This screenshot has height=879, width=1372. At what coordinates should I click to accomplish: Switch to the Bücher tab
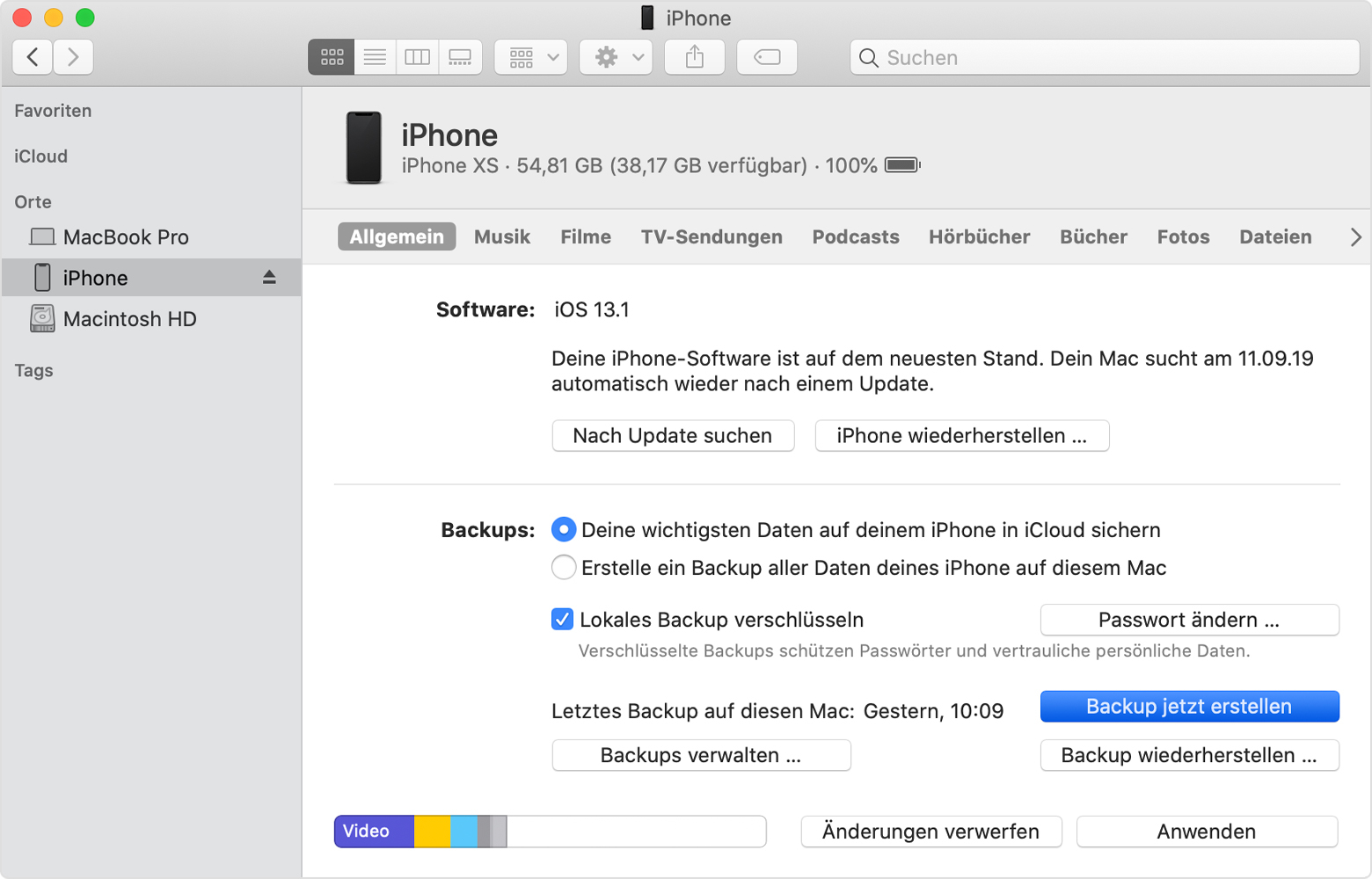(x=1094, y=236)
